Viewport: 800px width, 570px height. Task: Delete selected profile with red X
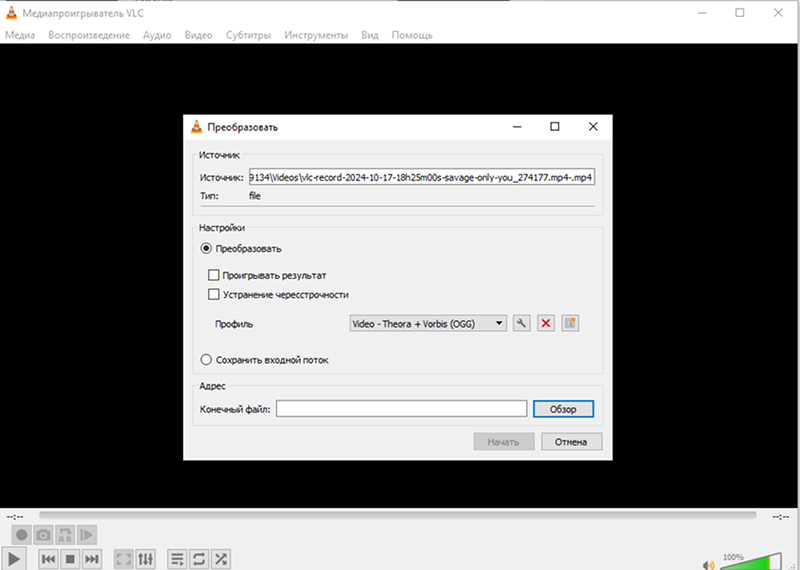pos(546,323)
